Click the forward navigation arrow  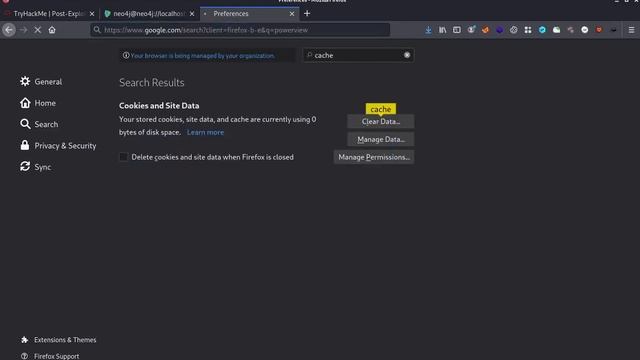pyautogui.click(x=23, y=30)
